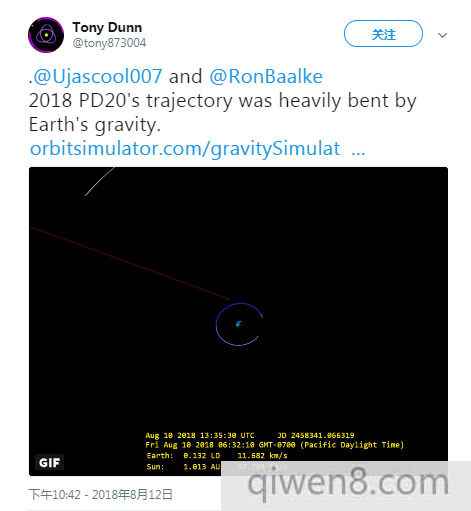Click the Pacific Daylight Time readout
Screen dimensions: 471x511
coord(274,445)
